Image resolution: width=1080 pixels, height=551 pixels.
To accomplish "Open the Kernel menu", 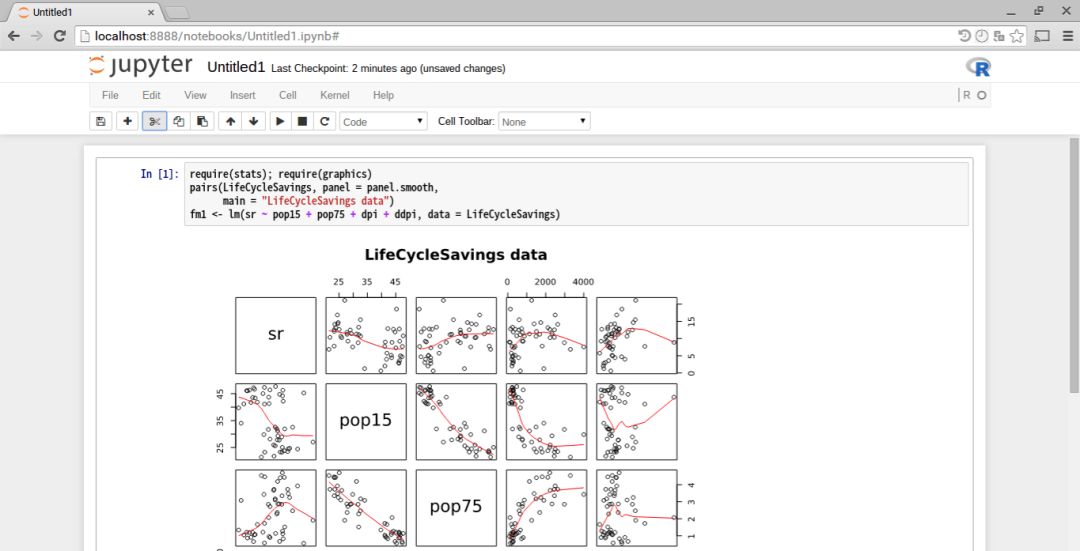I will coord(335,95).
